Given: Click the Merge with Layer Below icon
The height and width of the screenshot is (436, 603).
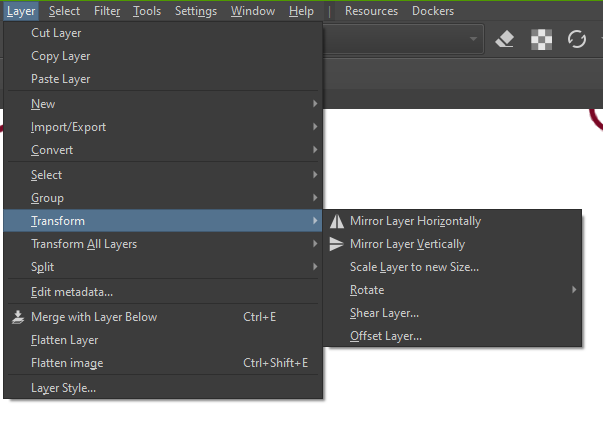Looking at the screenshot, I should pyautogui.click(x=18, y=317).
